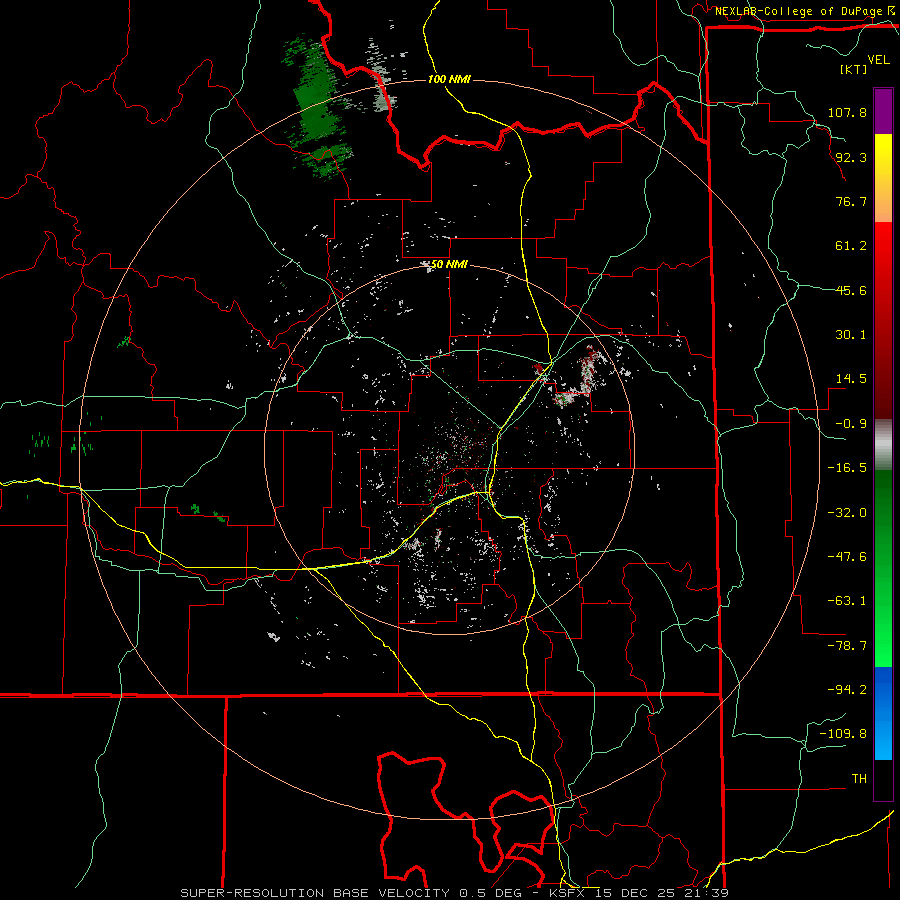Screen dimensions: 900x900
Task: Click the -94.2 velocity scale value
Action: click(x=847, y=690)
